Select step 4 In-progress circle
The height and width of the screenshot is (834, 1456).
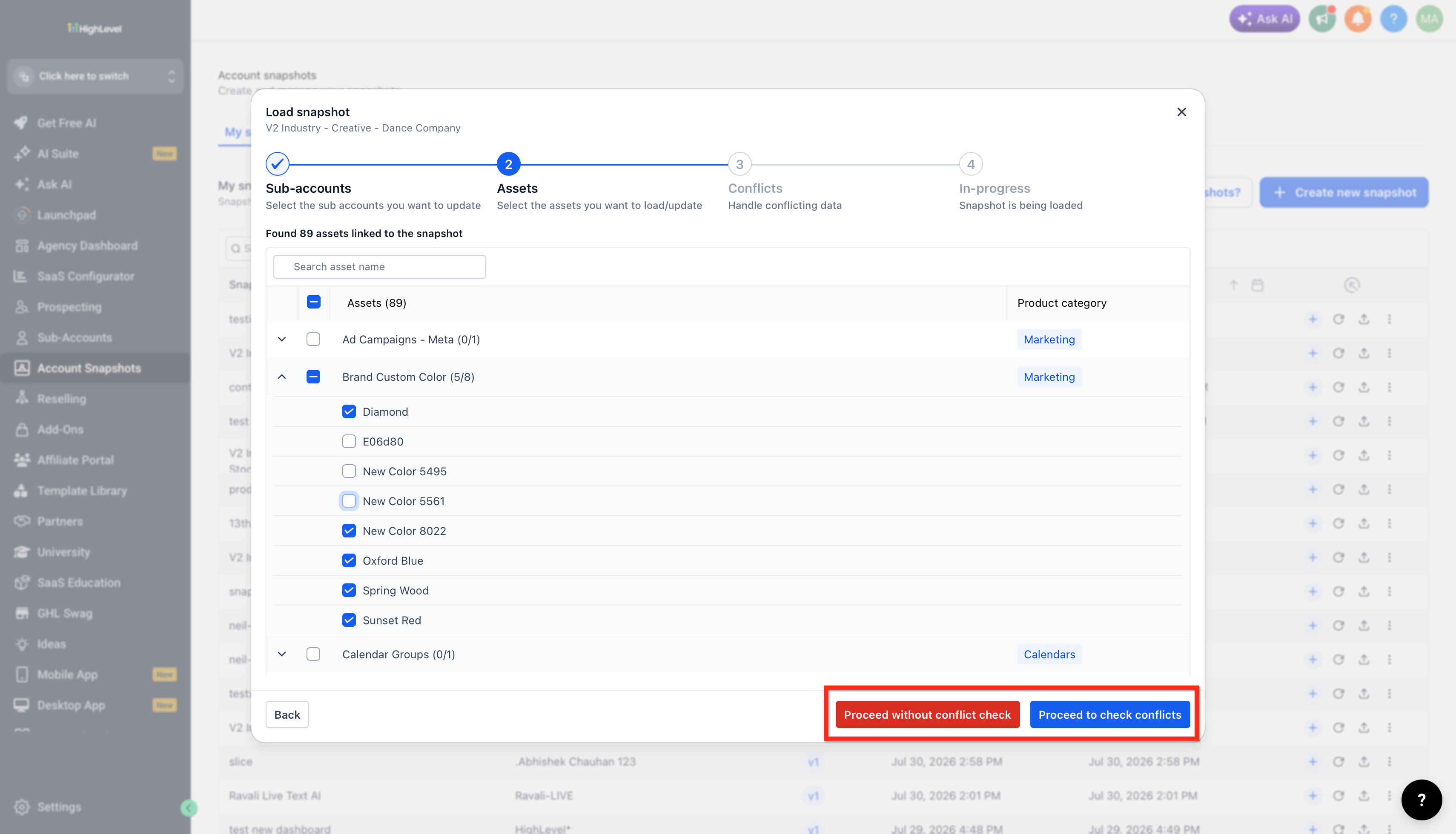971,164
